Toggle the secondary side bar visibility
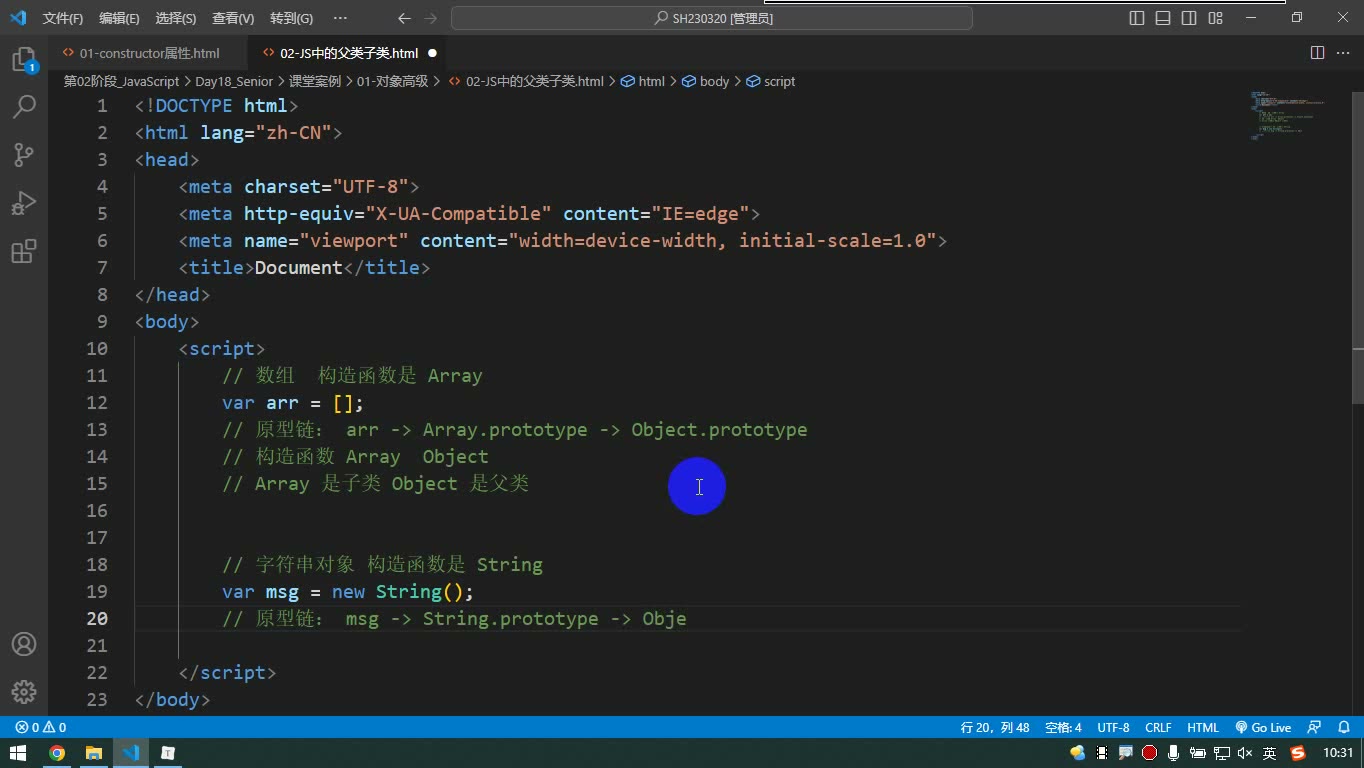 tap(1189, 18)
